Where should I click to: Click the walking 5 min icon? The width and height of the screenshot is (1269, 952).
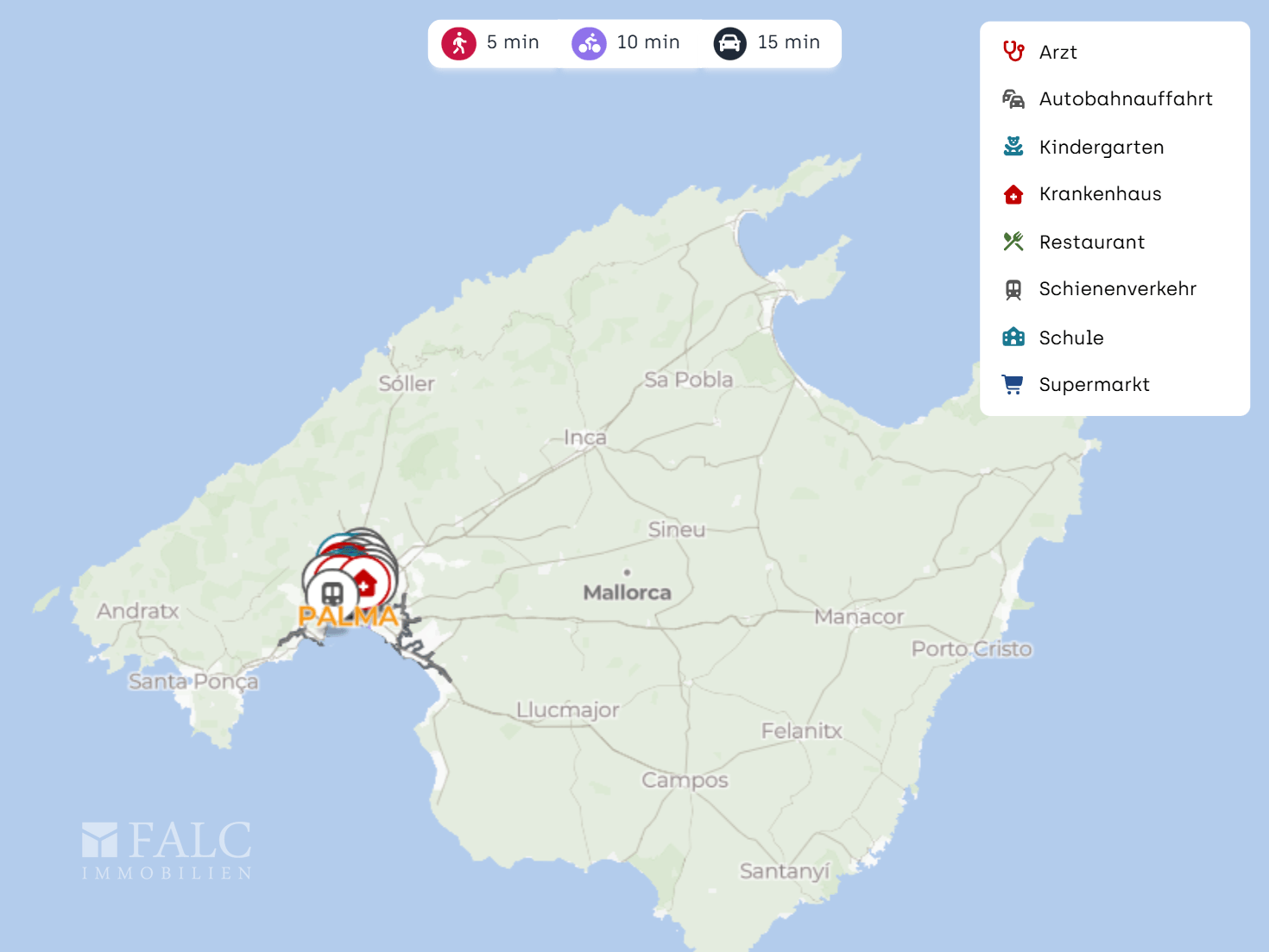point(458,43)
